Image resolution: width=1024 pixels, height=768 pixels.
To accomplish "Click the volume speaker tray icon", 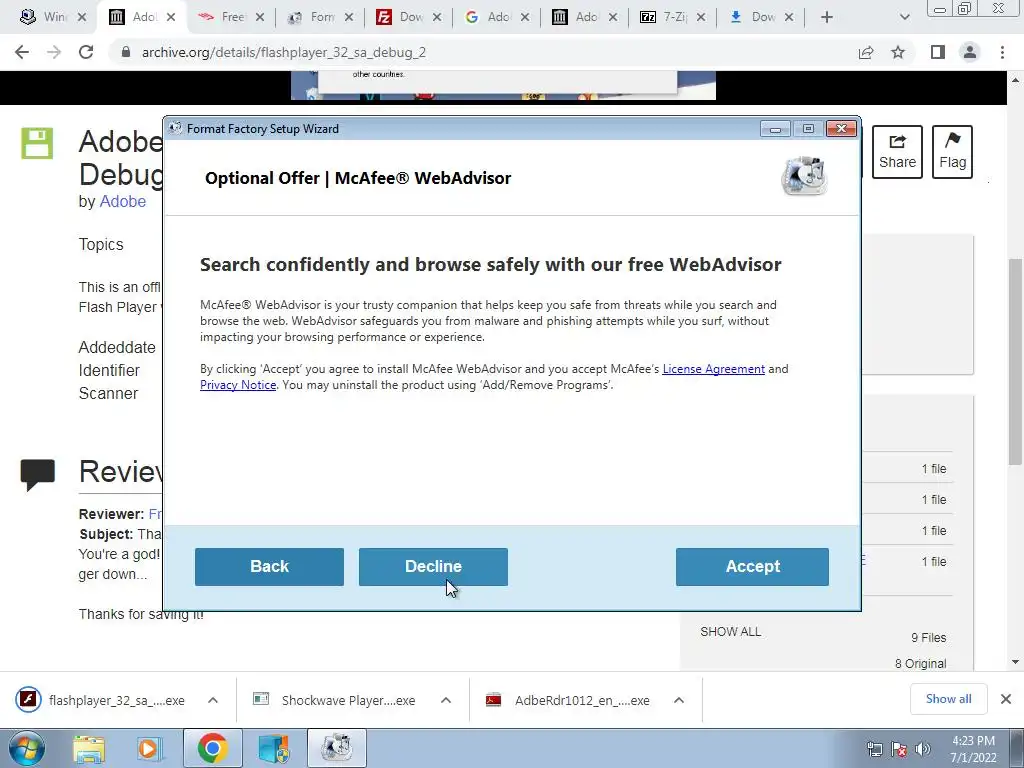I will pos(923,749).
